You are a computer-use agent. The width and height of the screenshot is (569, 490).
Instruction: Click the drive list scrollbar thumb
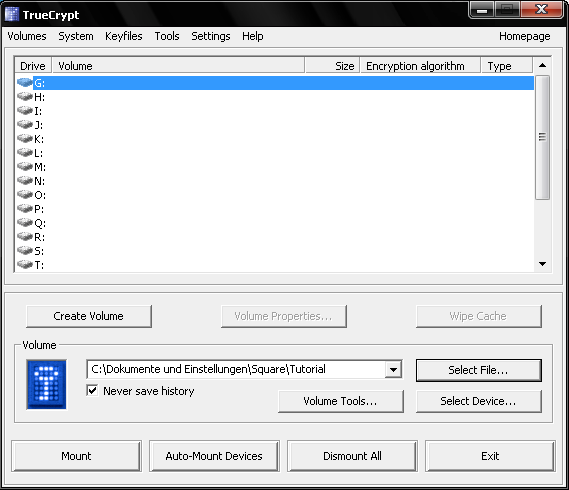[542, 137]
